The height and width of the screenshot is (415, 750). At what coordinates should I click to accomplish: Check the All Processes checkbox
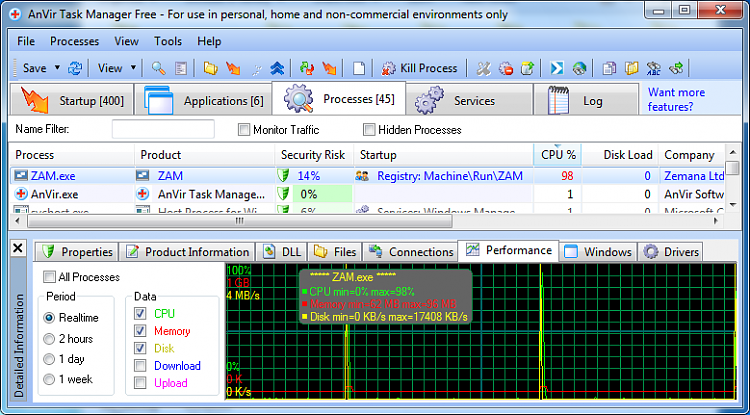pyautogui.click(x=49, y=277)
